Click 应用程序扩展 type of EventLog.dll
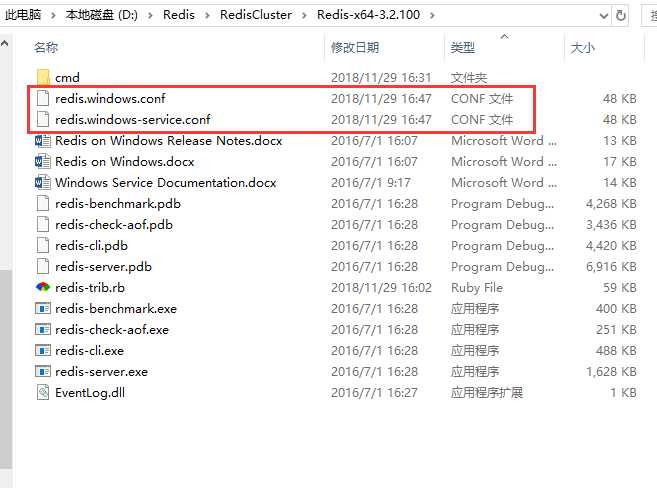 pos(487,392)
